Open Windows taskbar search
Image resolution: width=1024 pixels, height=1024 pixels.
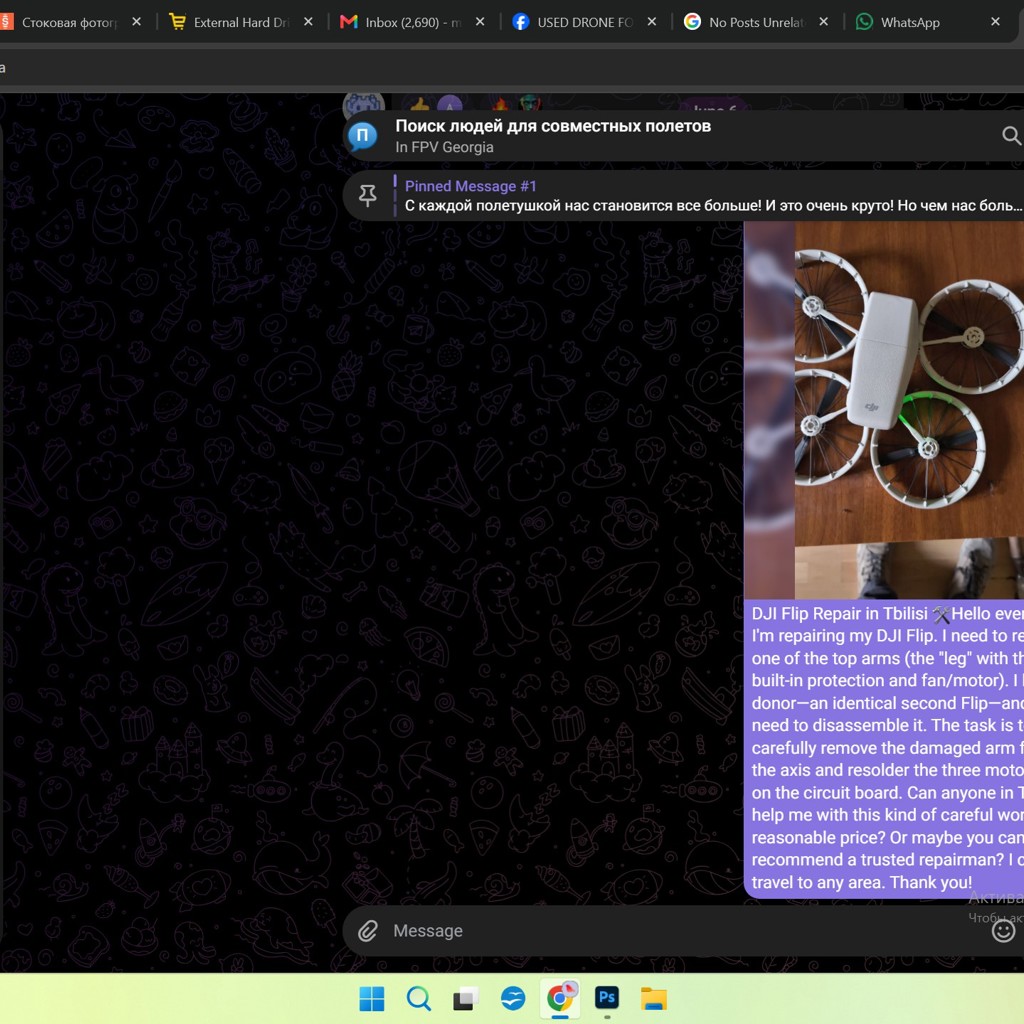pyautogui.click(x=419, y=999)
